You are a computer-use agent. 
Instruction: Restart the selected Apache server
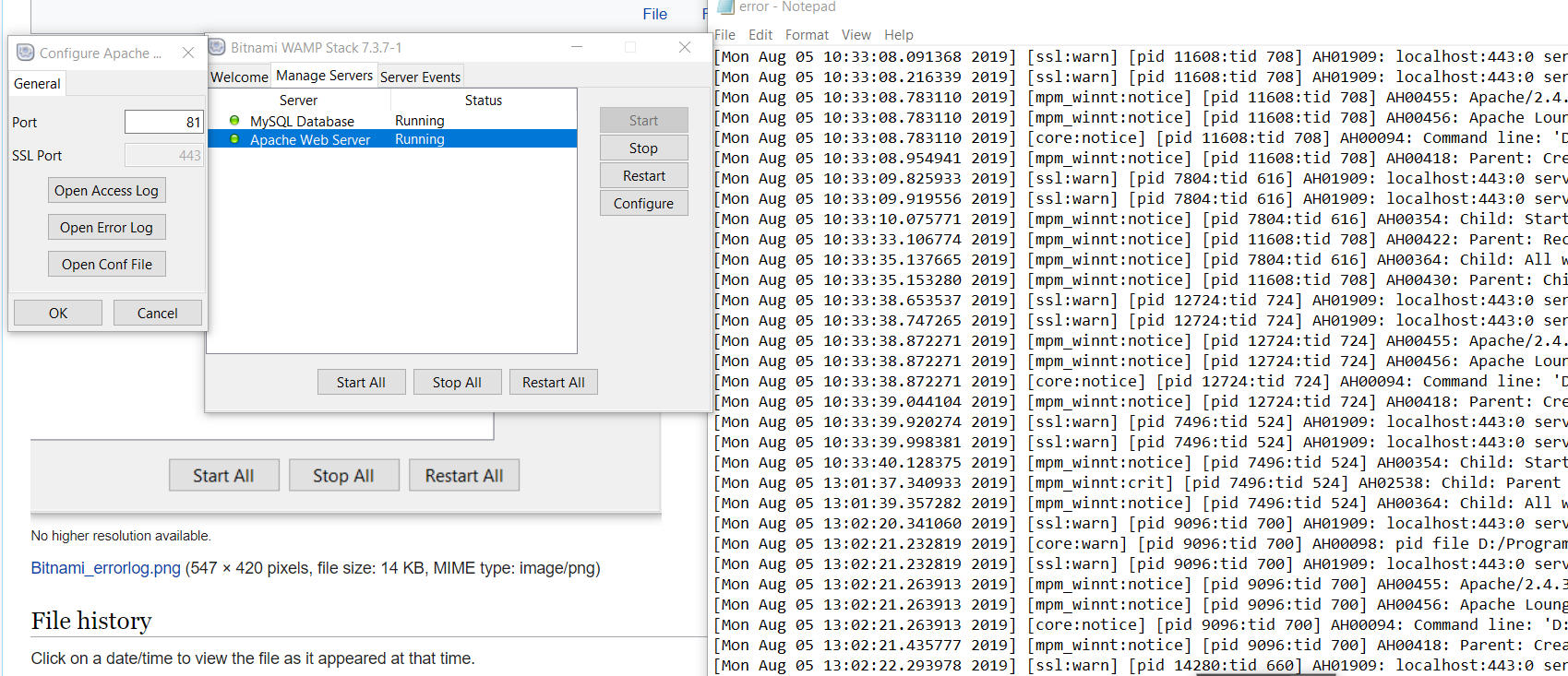[643, 176]
